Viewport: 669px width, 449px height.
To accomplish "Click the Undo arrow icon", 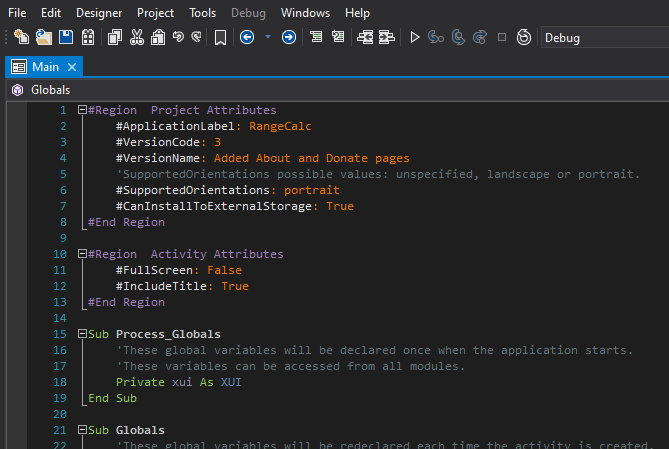I will pos(178,37).
